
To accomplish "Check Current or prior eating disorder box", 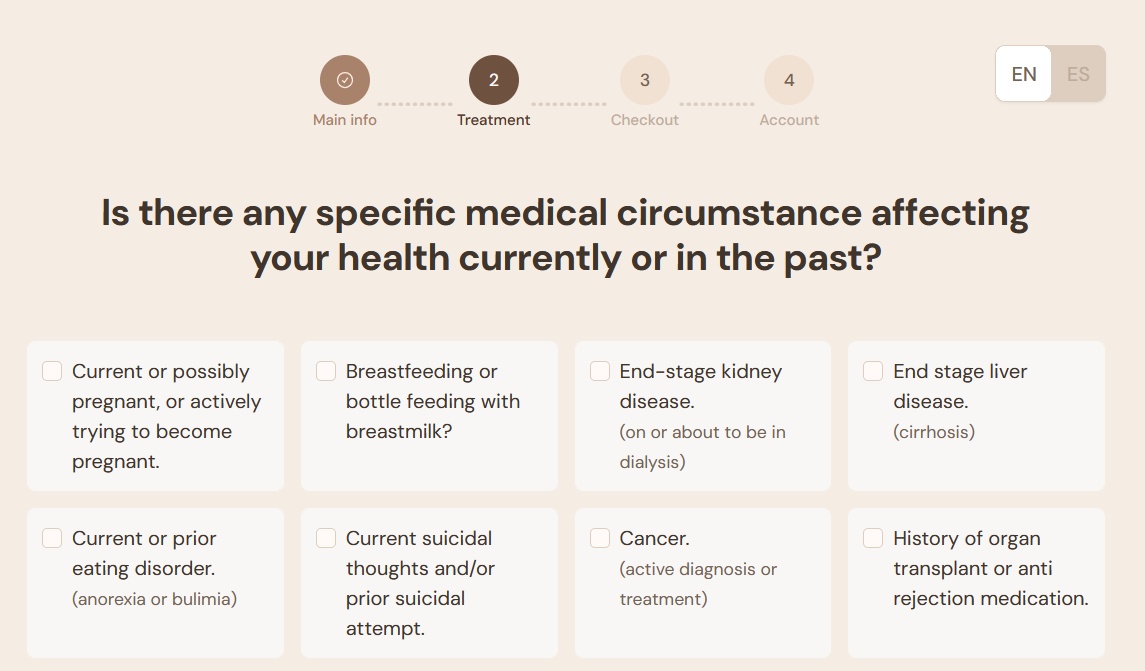I will 52,538.
